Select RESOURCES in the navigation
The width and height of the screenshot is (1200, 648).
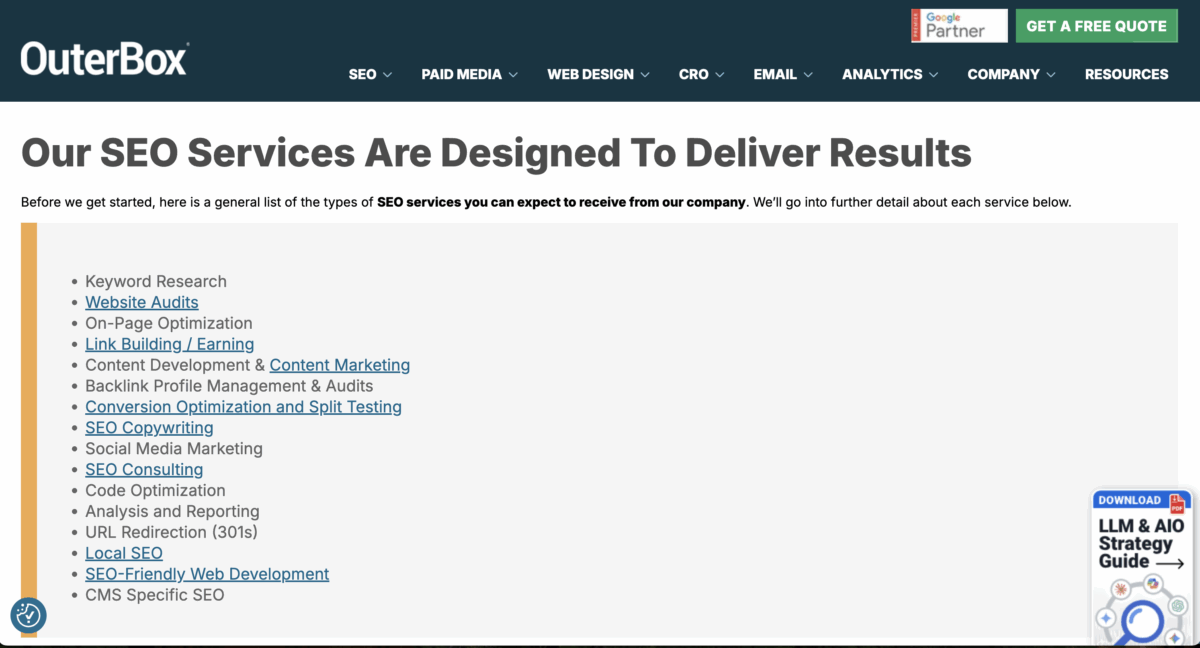coord(1127,74)
